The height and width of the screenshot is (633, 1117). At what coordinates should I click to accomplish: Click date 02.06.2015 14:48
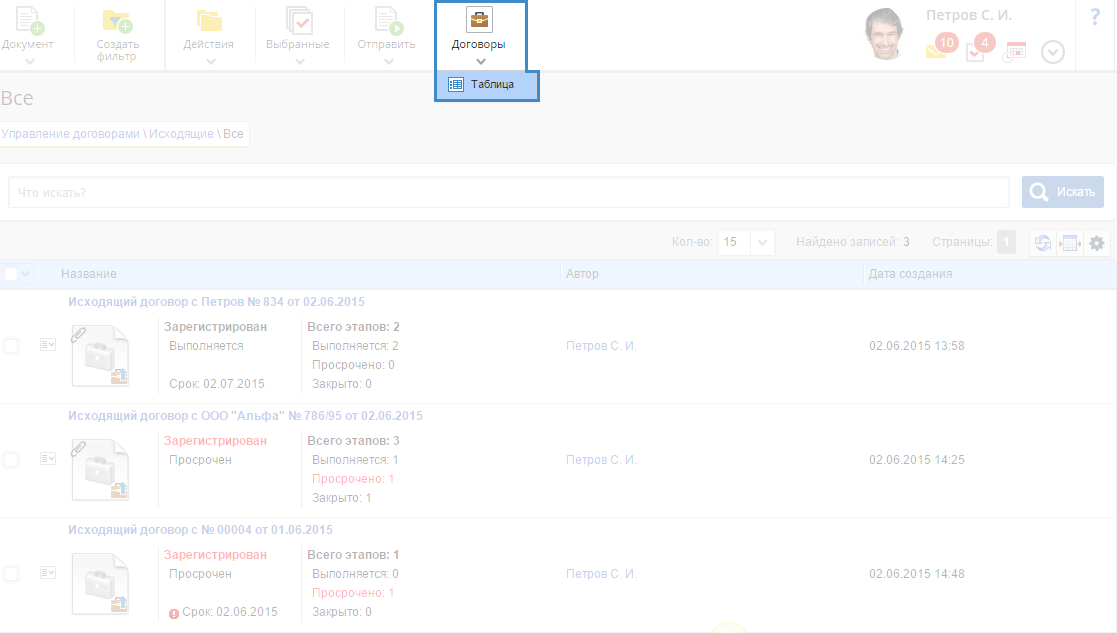point(917,574)
